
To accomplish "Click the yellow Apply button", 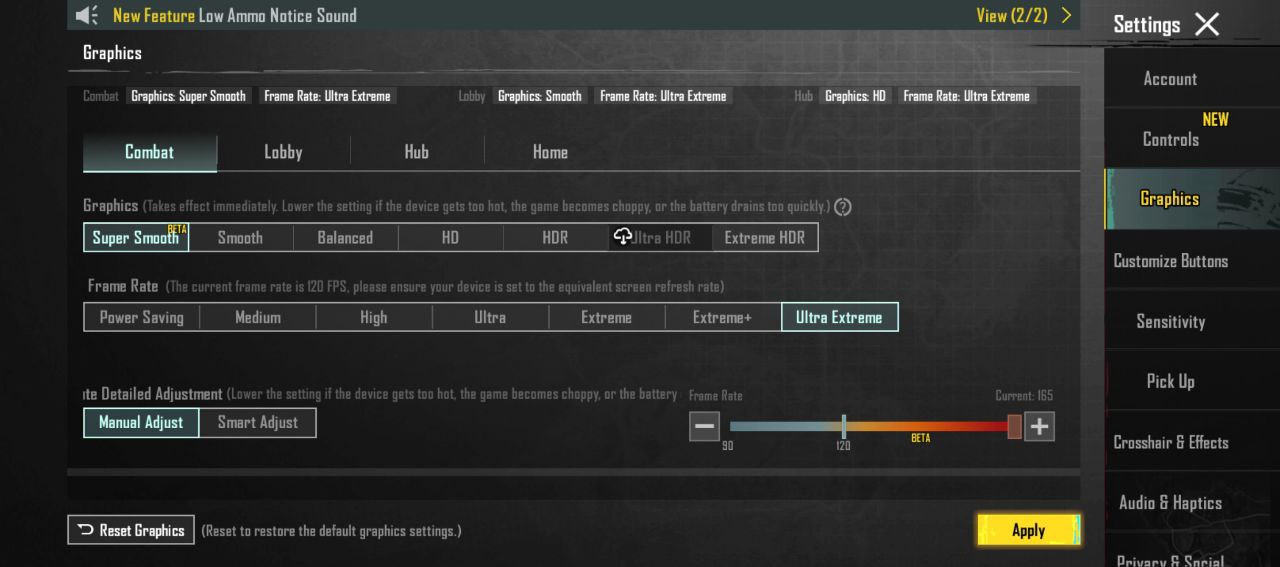I will (1029, 530).
